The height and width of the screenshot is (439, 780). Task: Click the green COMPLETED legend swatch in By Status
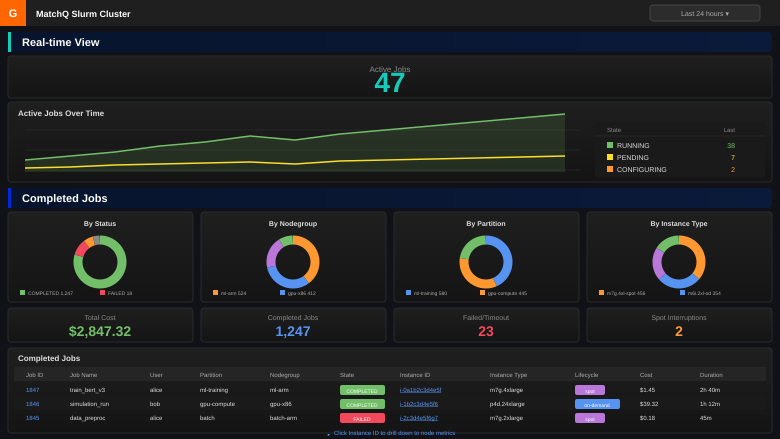(23, 293)
